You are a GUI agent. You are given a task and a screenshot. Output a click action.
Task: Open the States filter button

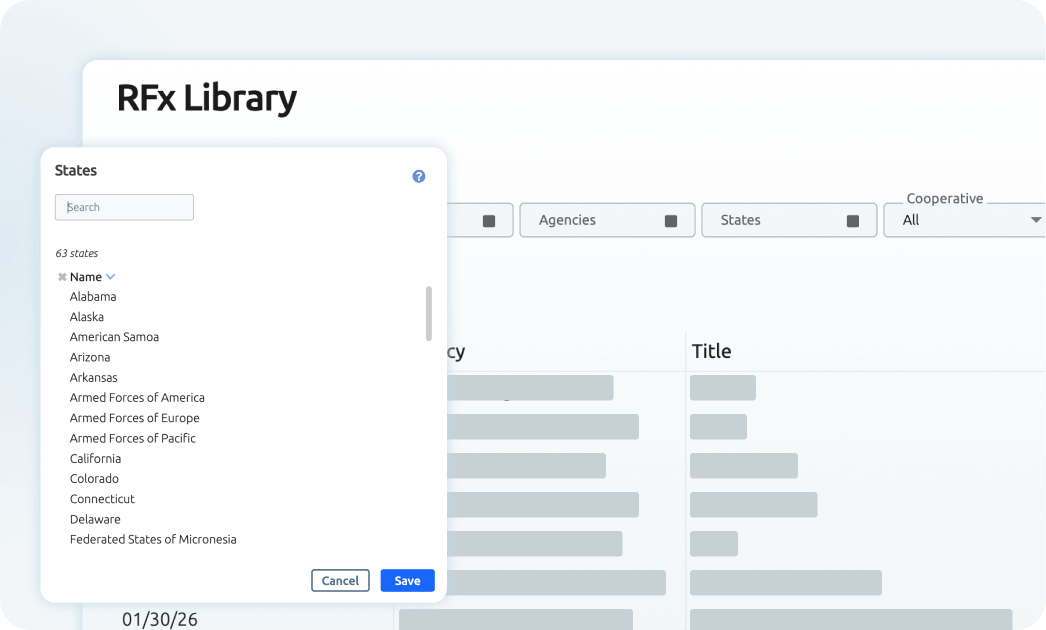pos(789,220)
